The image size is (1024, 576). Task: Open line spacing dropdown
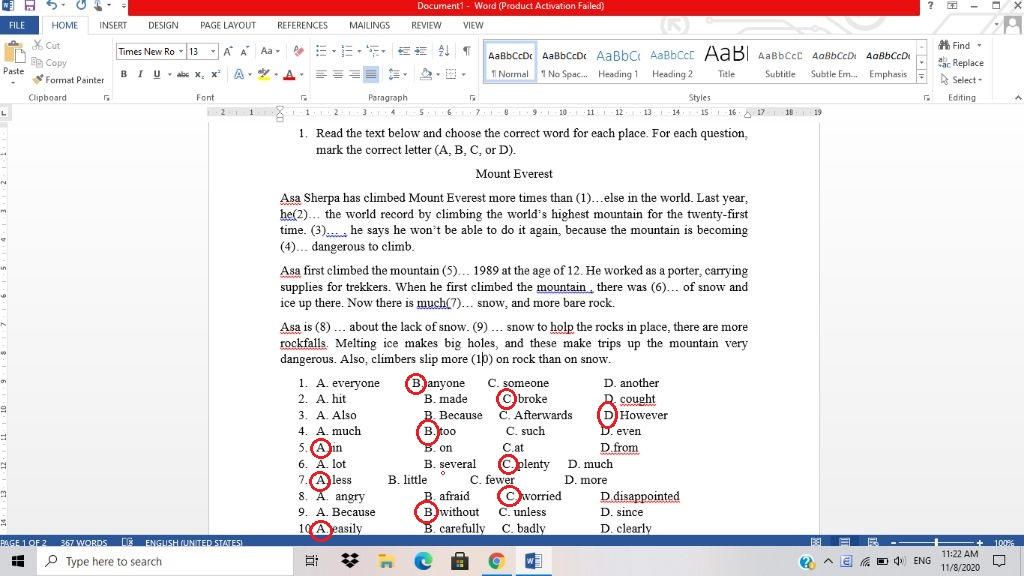[x=397, y=74]
